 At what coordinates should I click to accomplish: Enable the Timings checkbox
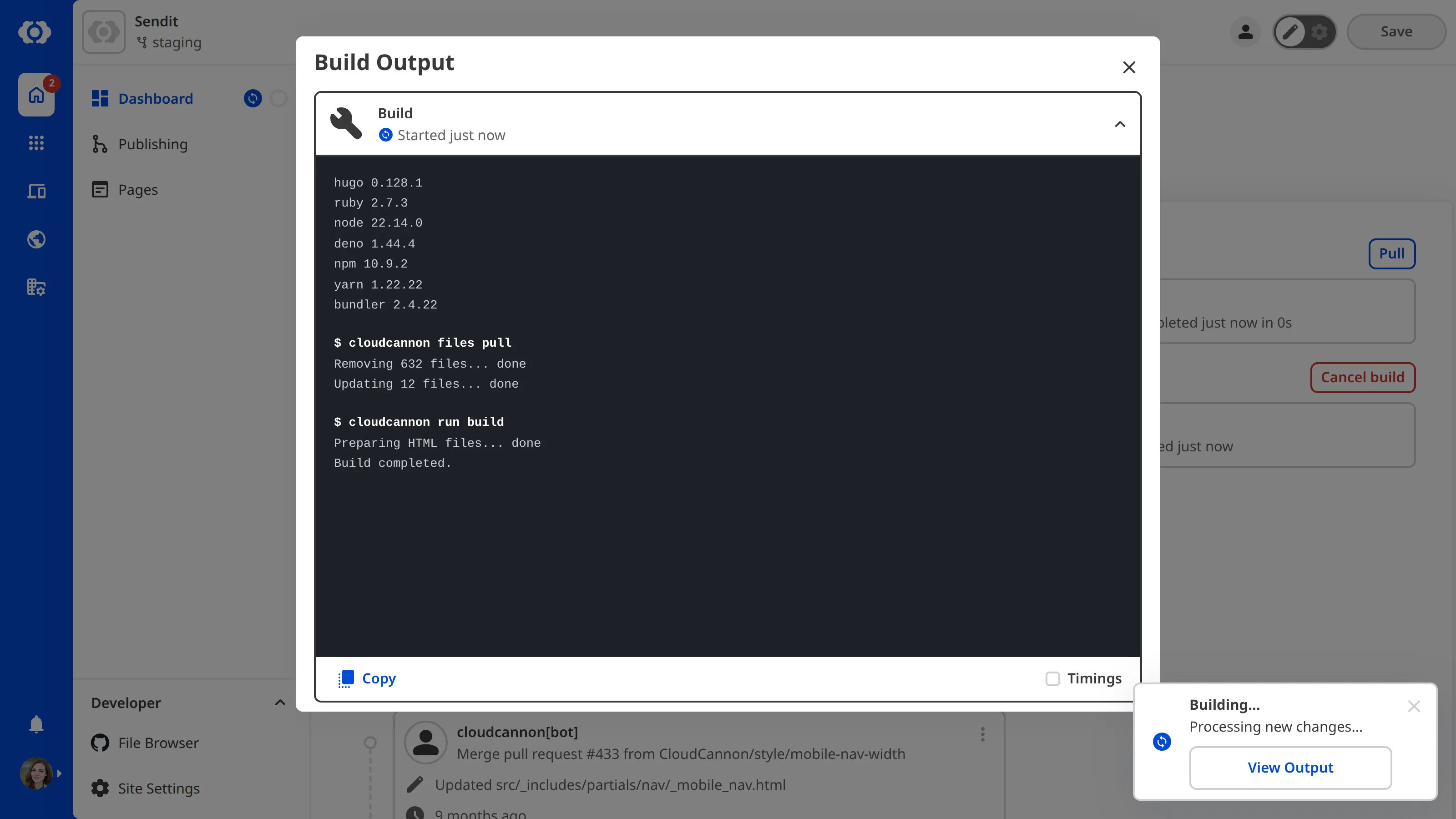1052,678
